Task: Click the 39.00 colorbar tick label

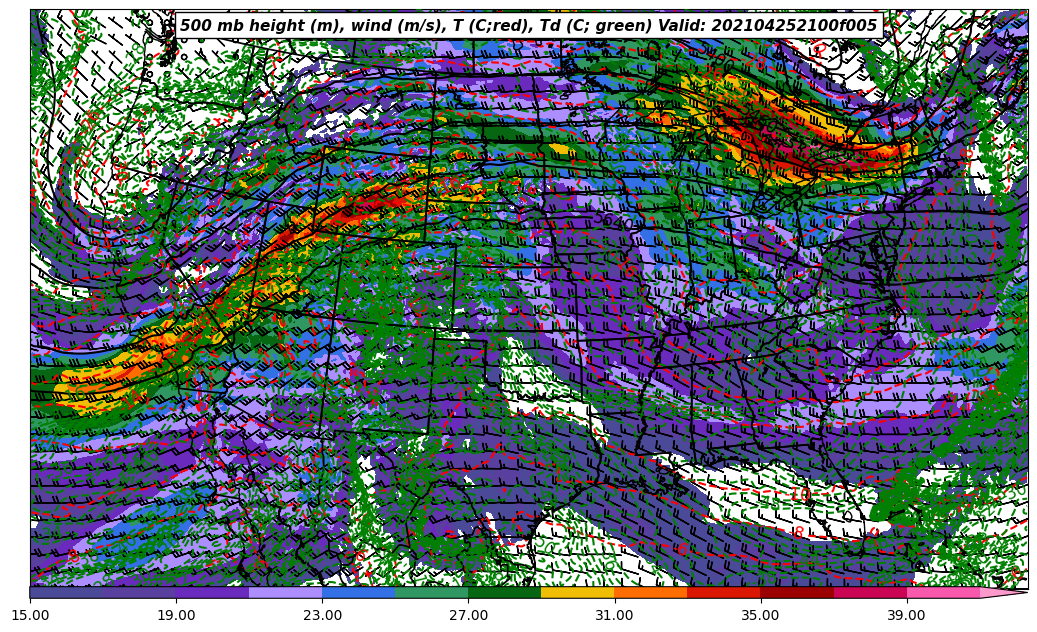Action: (906, 615)
